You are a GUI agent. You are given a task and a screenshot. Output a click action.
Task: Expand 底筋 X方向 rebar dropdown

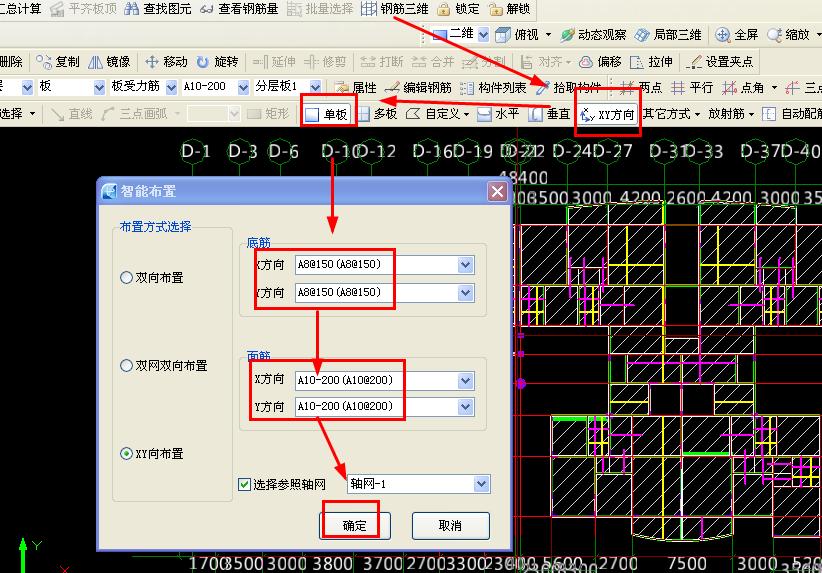click(466, 265)
